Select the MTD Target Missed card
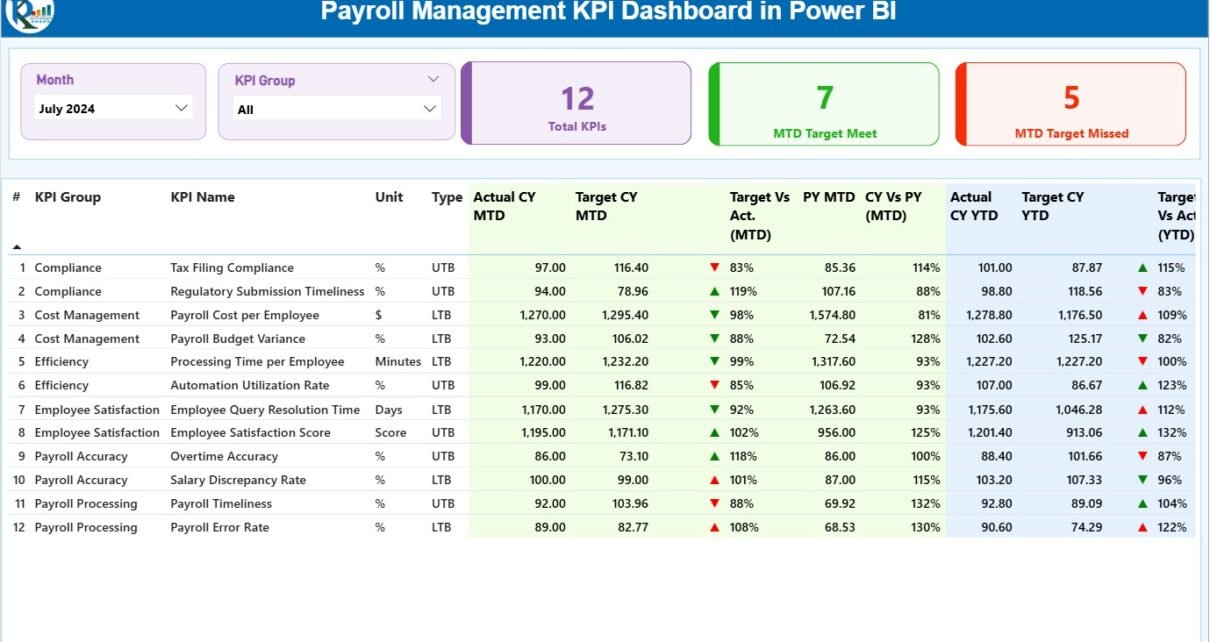The height and width of the screenshot is (642, 1210). click(1071, 104)
